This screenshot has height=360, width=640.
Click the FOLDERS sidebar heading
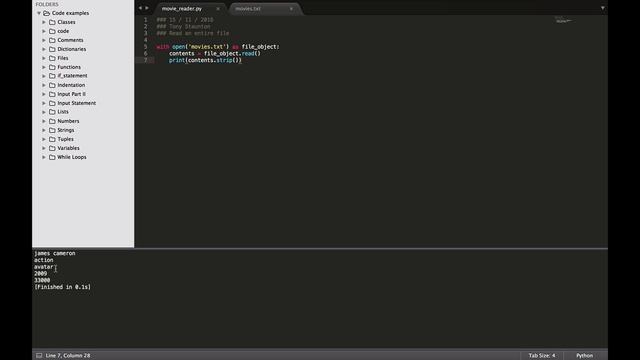coord(47,4)
